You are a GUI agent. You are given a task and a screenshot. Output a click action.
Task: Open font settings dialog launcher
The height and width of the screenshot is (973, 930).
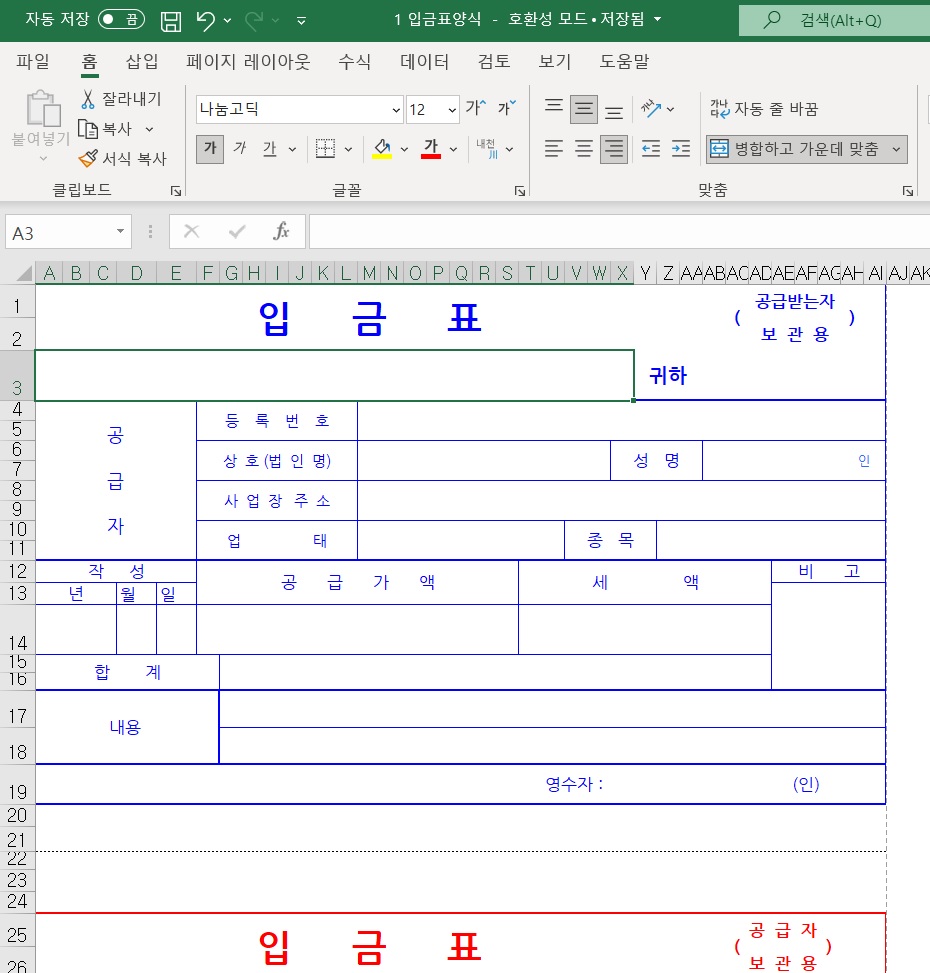pyautogui.click(x=520, y=191)
